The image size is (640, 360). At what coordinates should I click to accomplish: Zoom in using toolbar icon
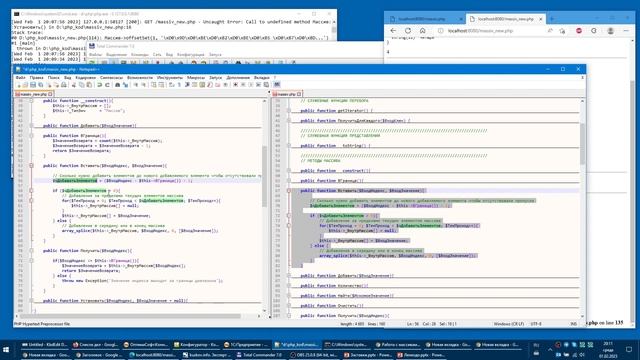pos(136,85)
